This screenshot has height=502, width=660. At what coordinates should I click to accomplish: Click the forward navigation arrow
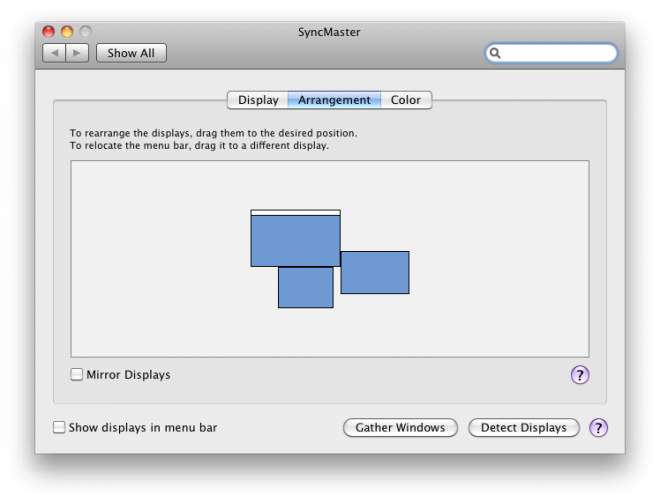click(77, 52)
